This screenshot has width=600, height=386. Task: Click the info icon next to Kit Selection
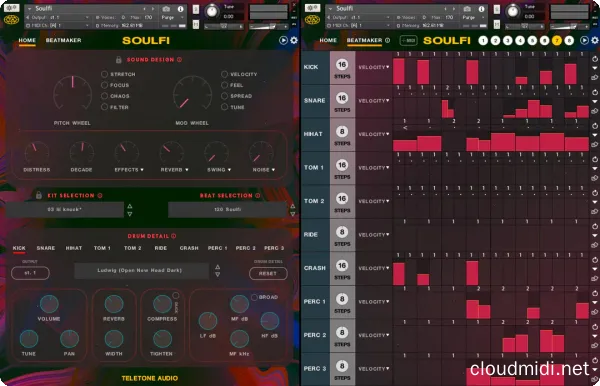coord(100,195)
